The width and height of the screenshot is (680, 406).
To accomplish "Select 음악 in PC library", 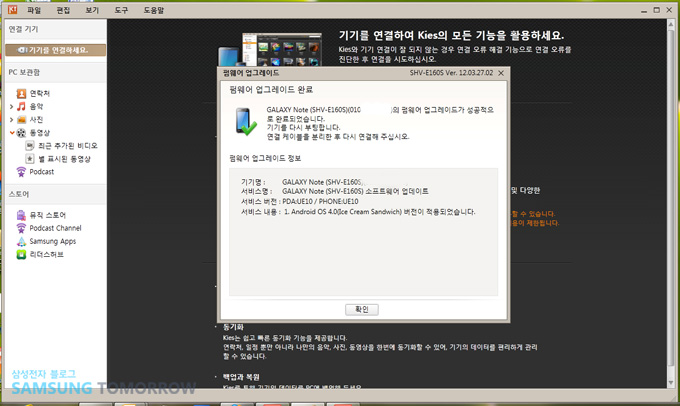I will tap(36, 106).
